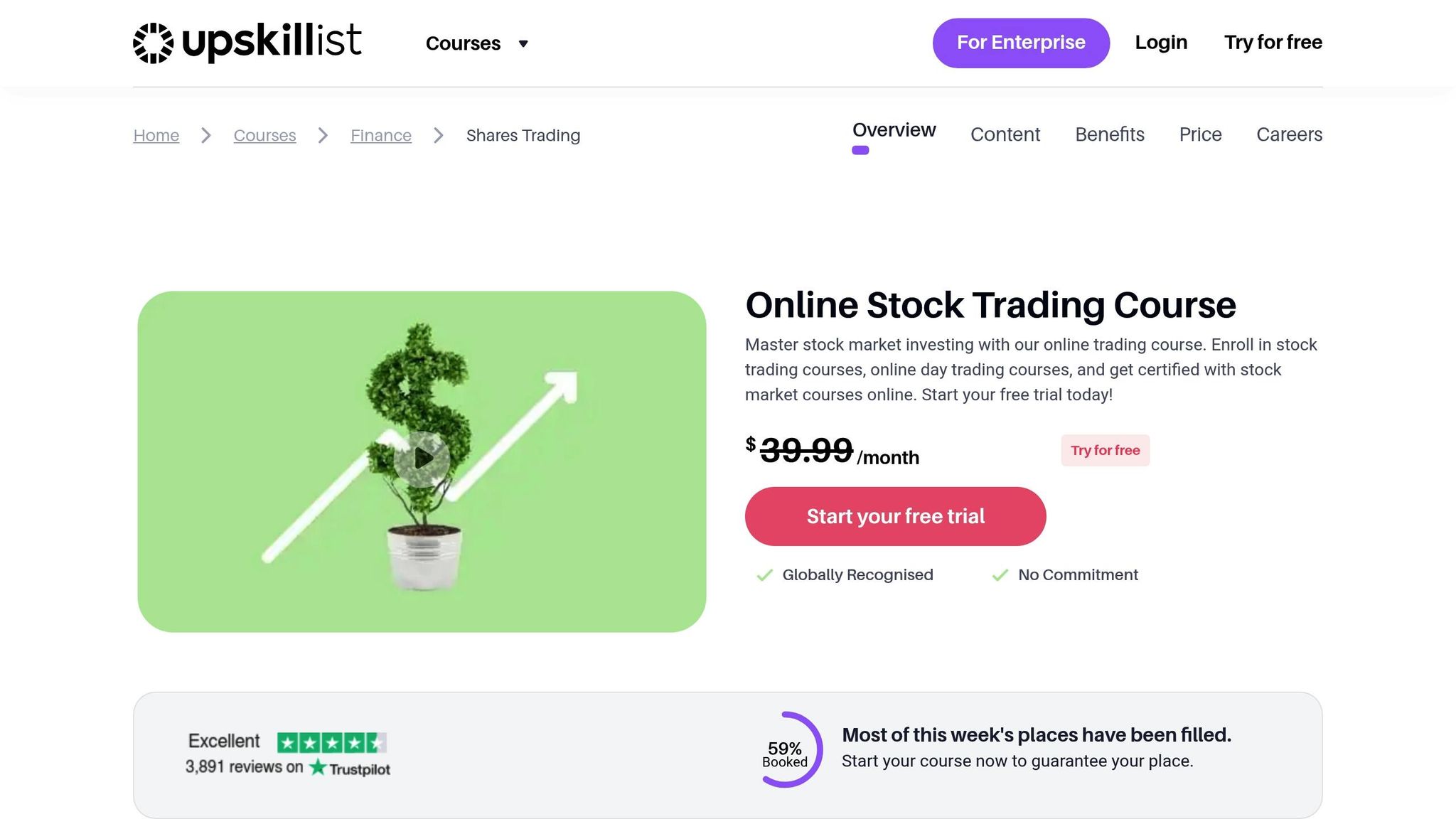Play the course preview video

click(422, 459)
